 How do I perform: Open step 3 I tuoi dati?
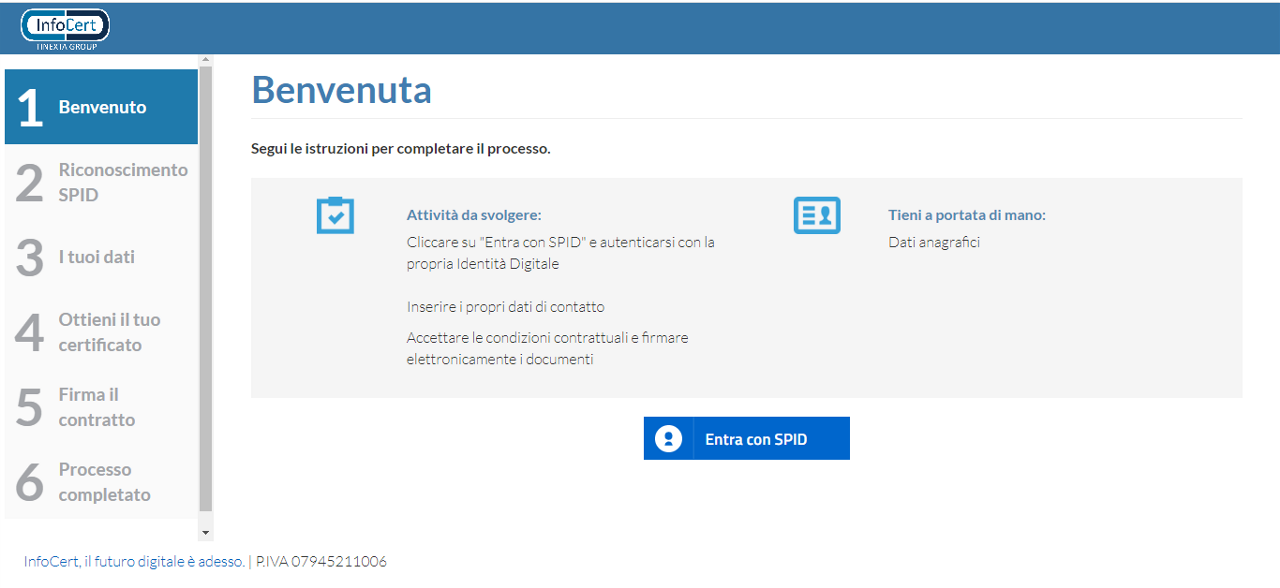(x=101, y=257)
